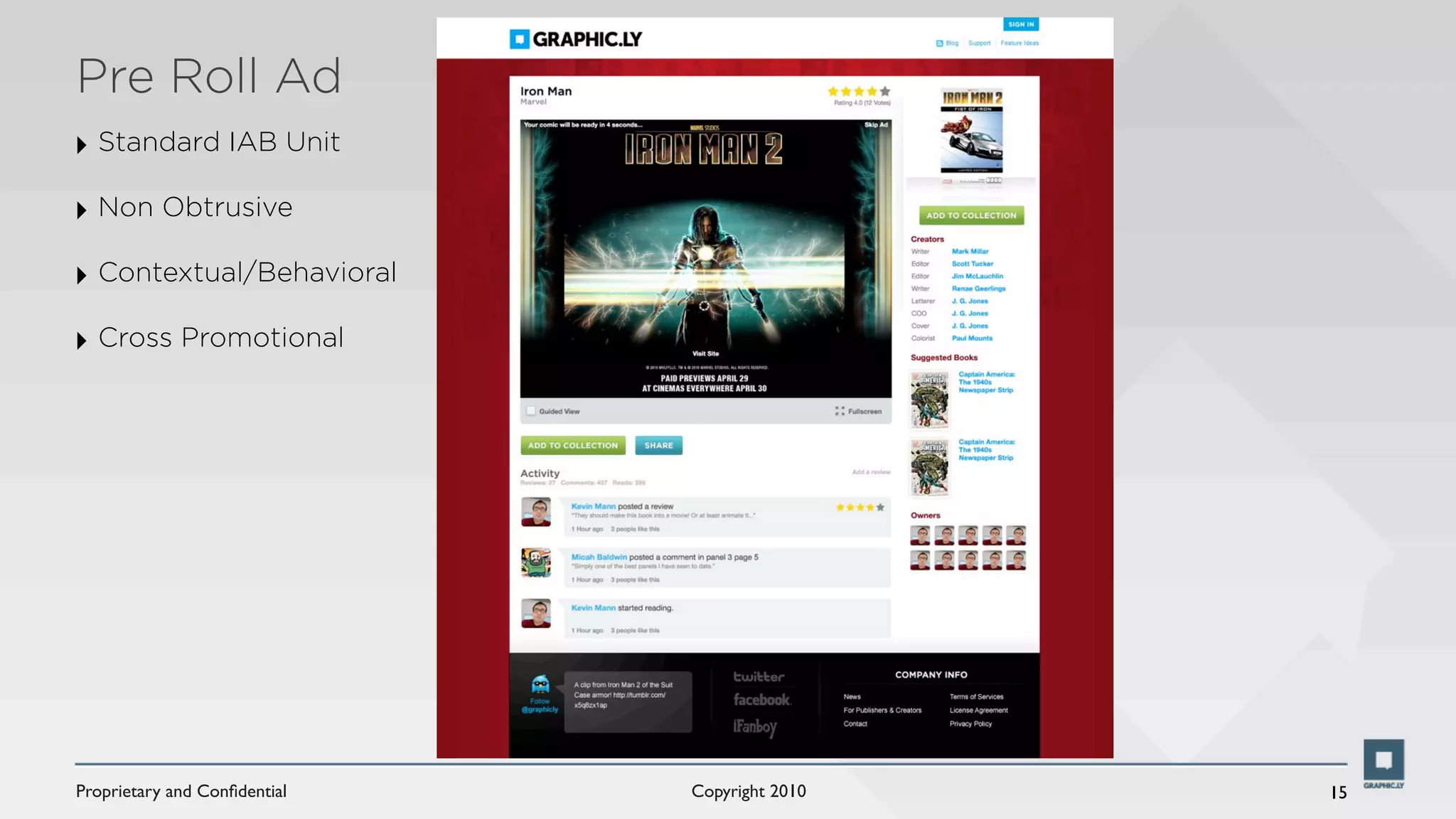Click the Blog RSS icon
Viewport: 1456px width, 819px height.
pos(939,43)
